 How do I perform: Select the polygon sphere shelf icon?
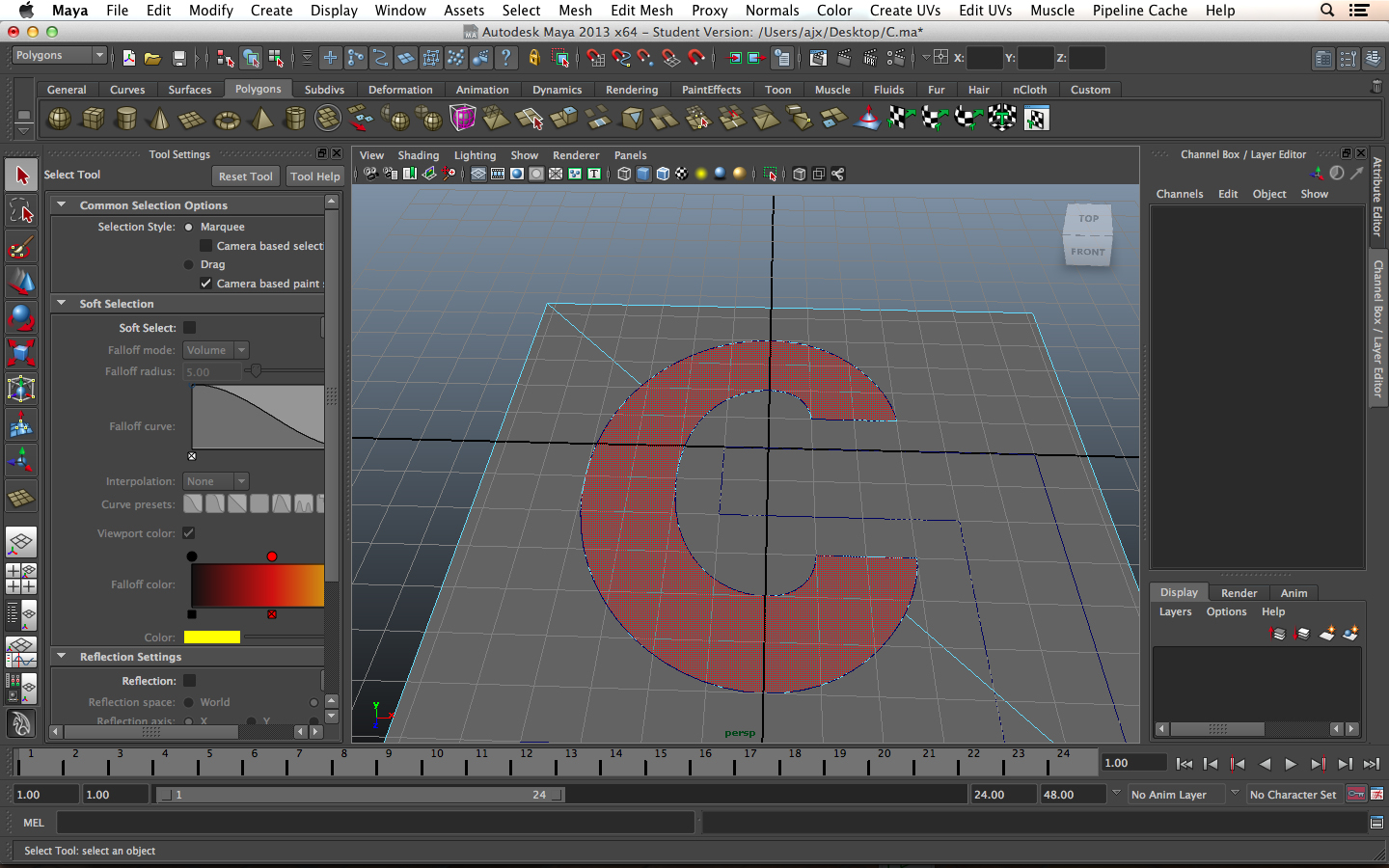point(59,119)
